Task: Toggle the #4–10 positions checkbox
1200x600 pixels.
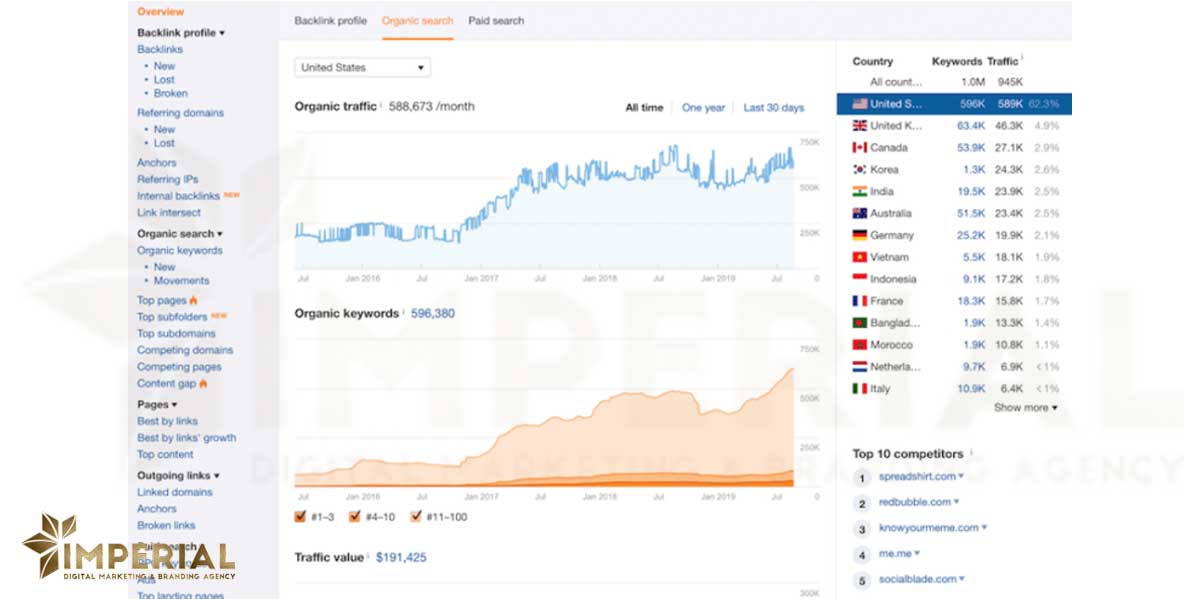Action: pos(355,517)
